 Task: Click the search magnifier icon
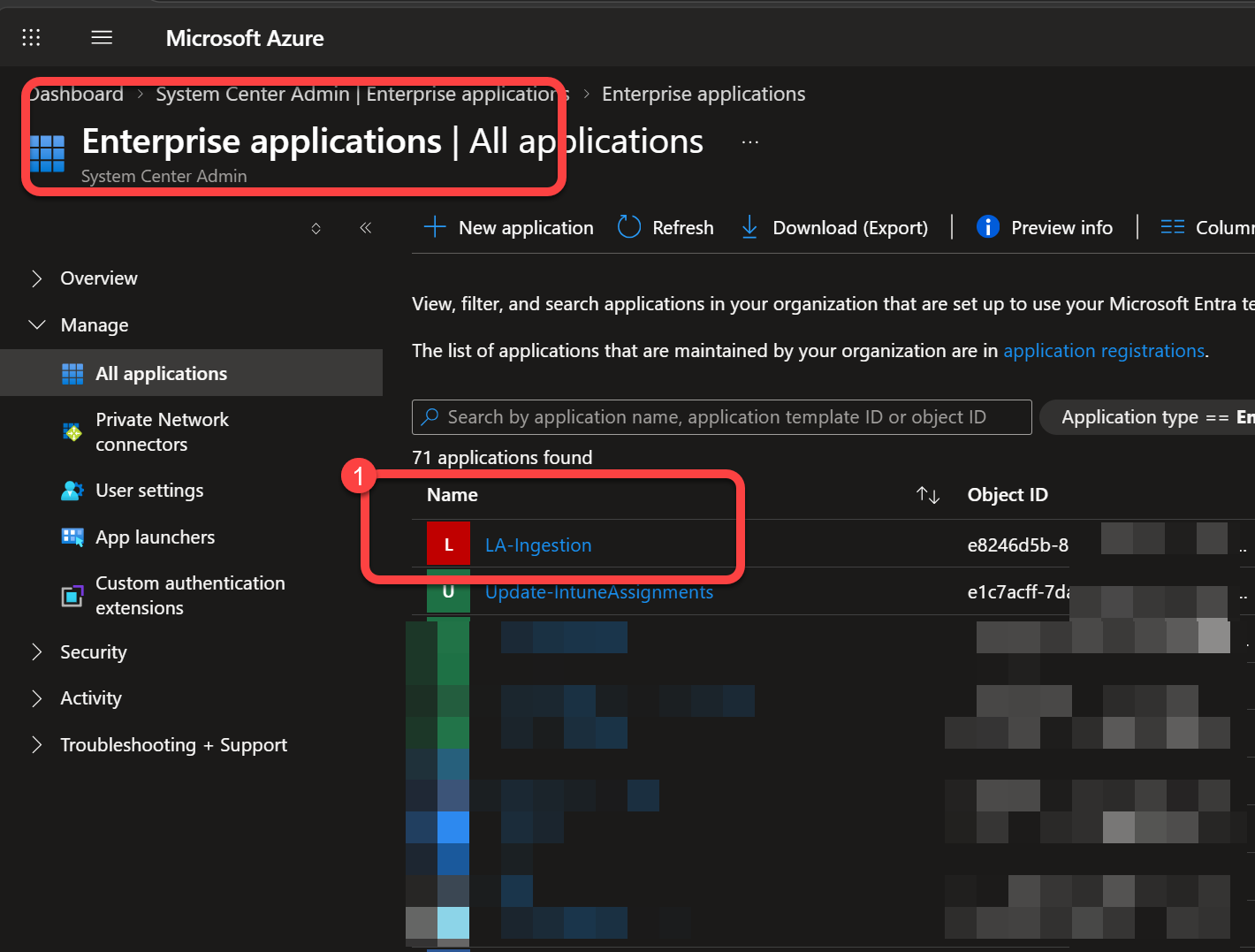[x=430, y=417]
